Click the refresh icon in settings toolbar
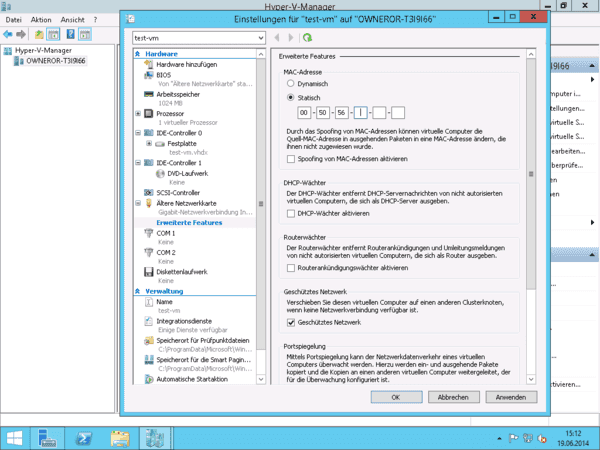This screenshot has width=600, height=450. pyautogui.click(x=307, y=38)
